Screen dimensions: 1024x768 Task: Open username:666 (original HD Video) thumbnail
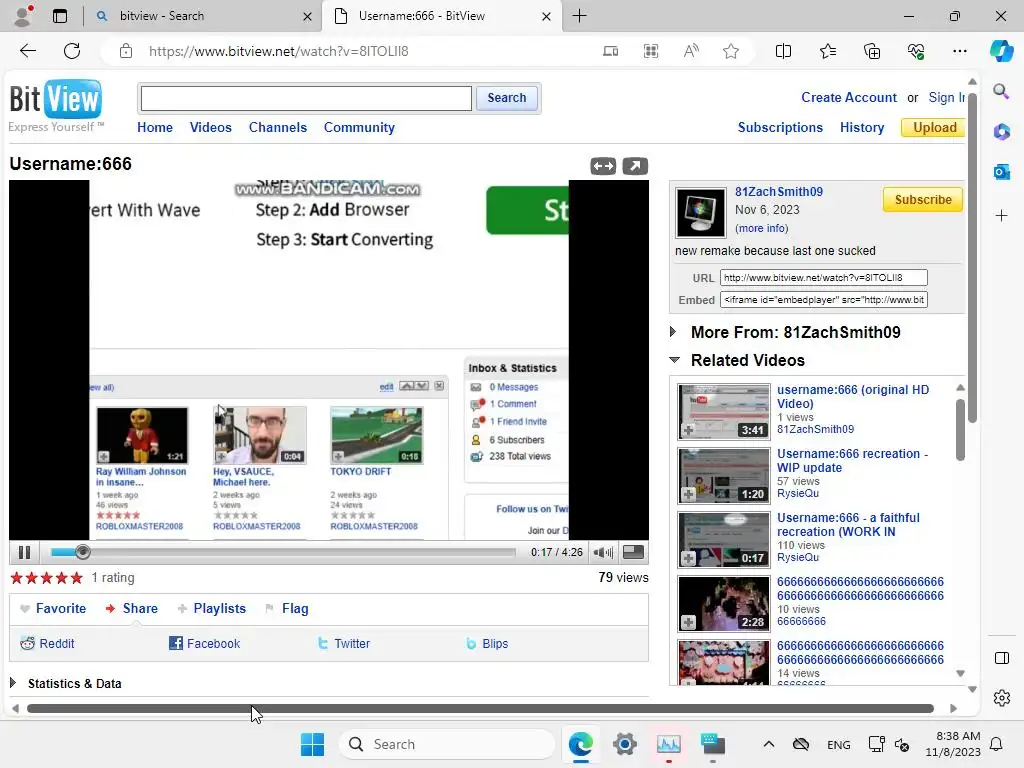(724, 411)
